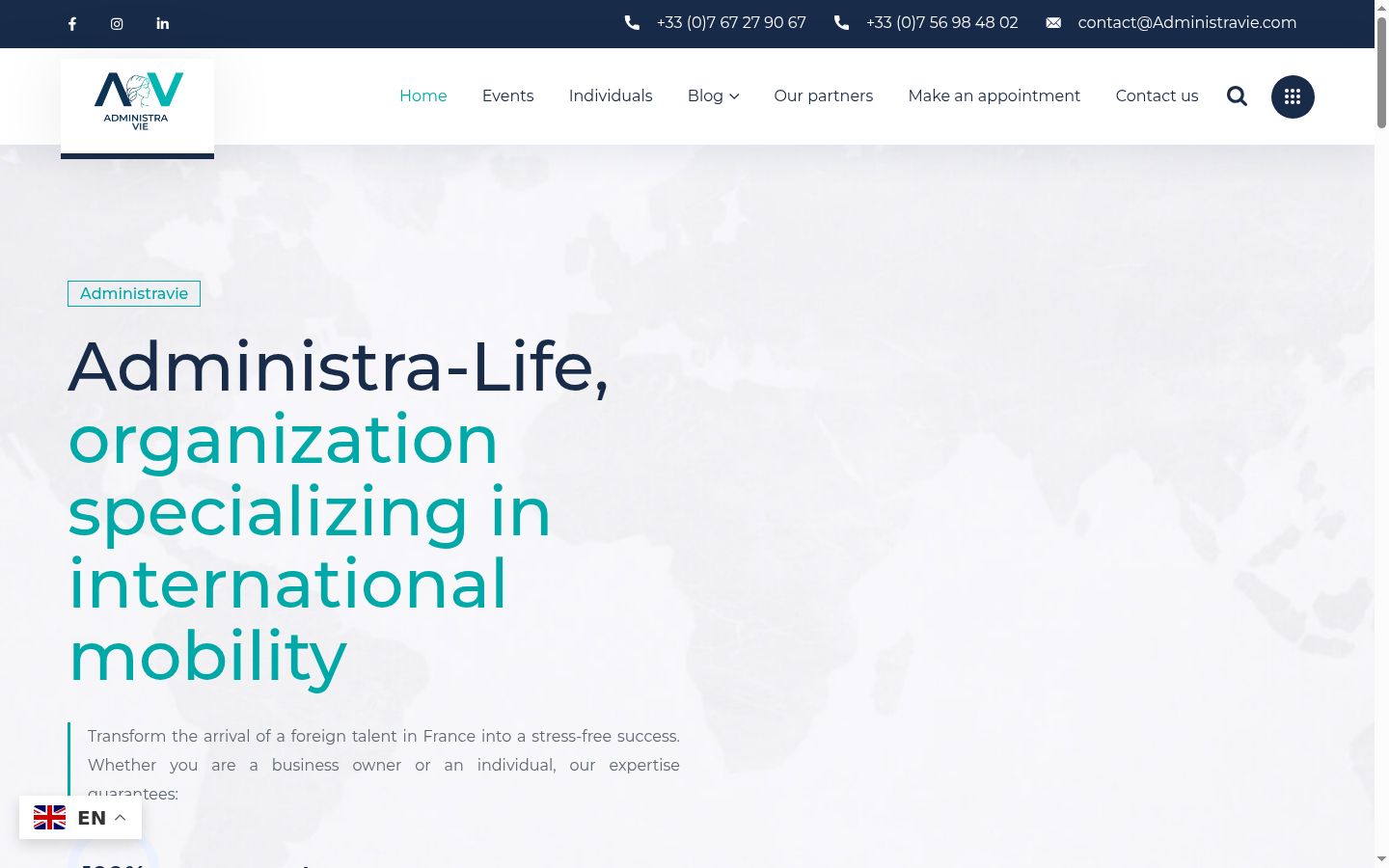
Task: Click the scrollbar down arrow
Action: click(x=1381, y=859)
